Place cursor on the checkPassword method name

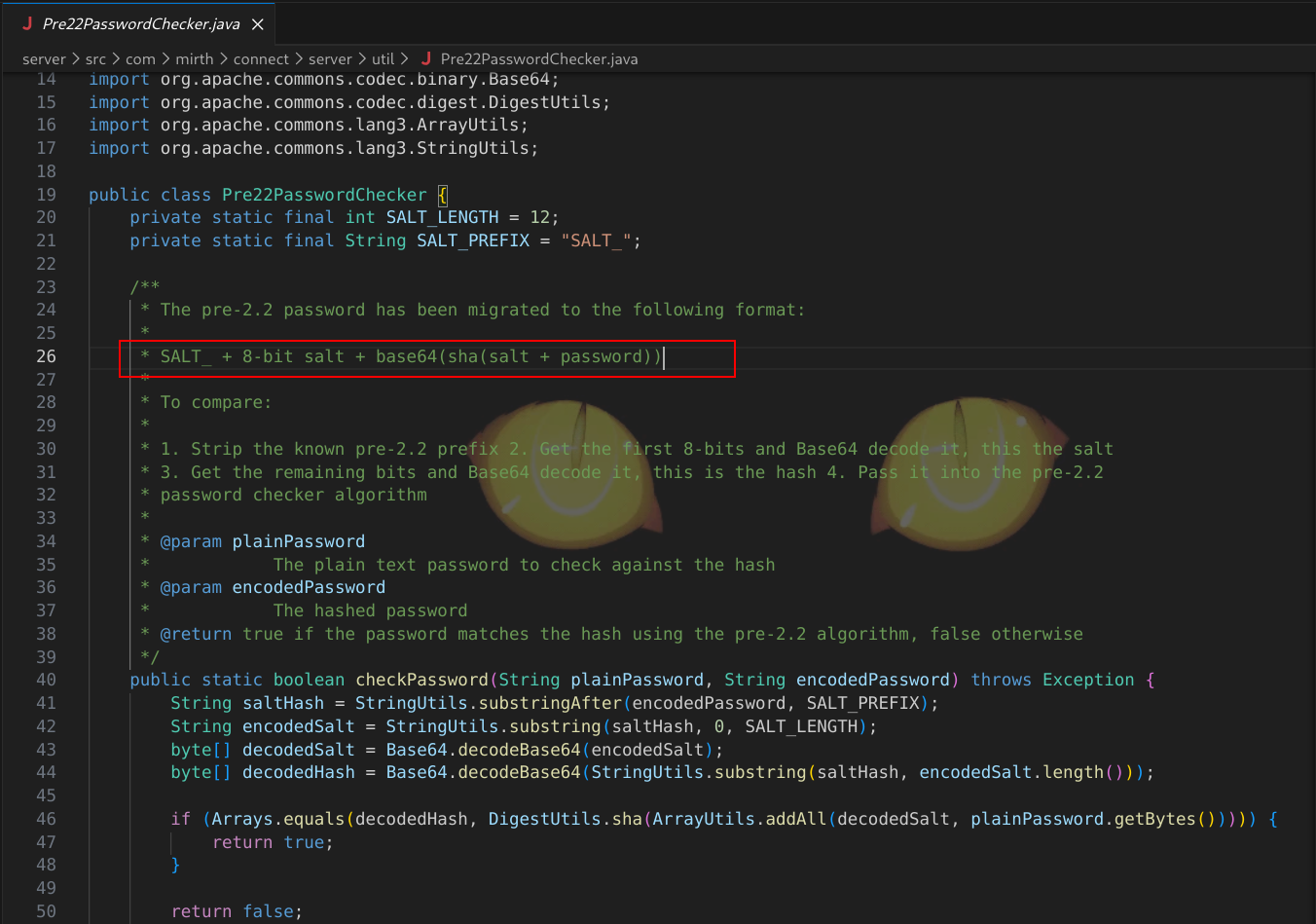421,680
